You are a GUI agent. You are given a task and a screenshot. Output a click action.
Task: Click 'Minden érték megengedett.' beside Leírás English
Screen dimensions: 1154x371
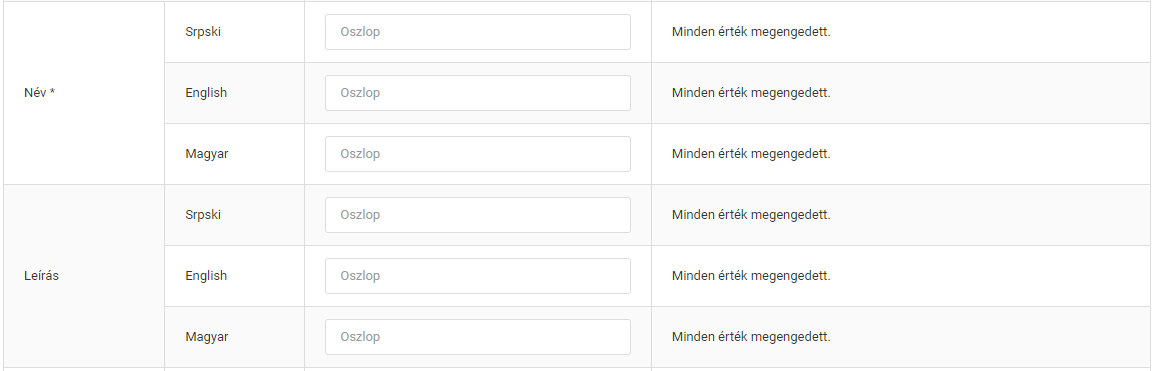tap(751, 276)
